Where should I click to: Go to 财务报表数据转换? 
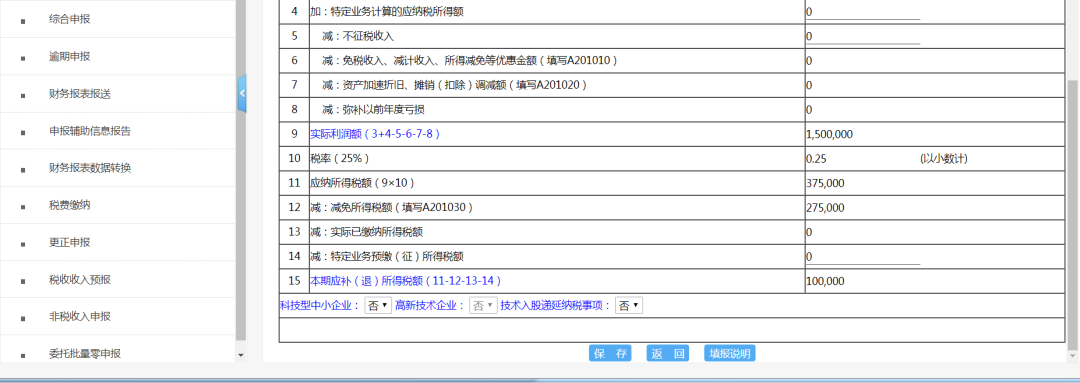tap(90, 168)
